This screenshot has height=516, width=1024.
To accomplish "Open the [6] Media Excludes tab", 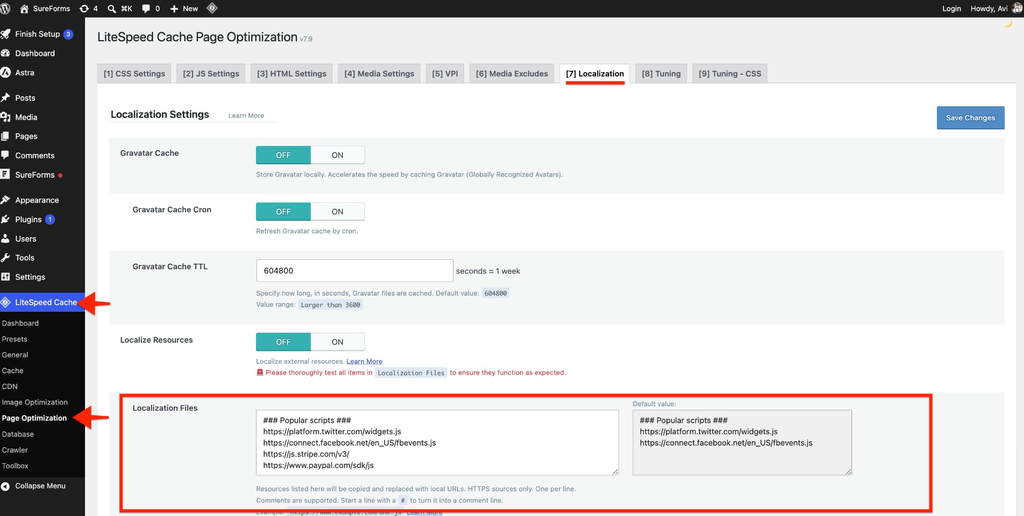I will (x=512, y=74).
